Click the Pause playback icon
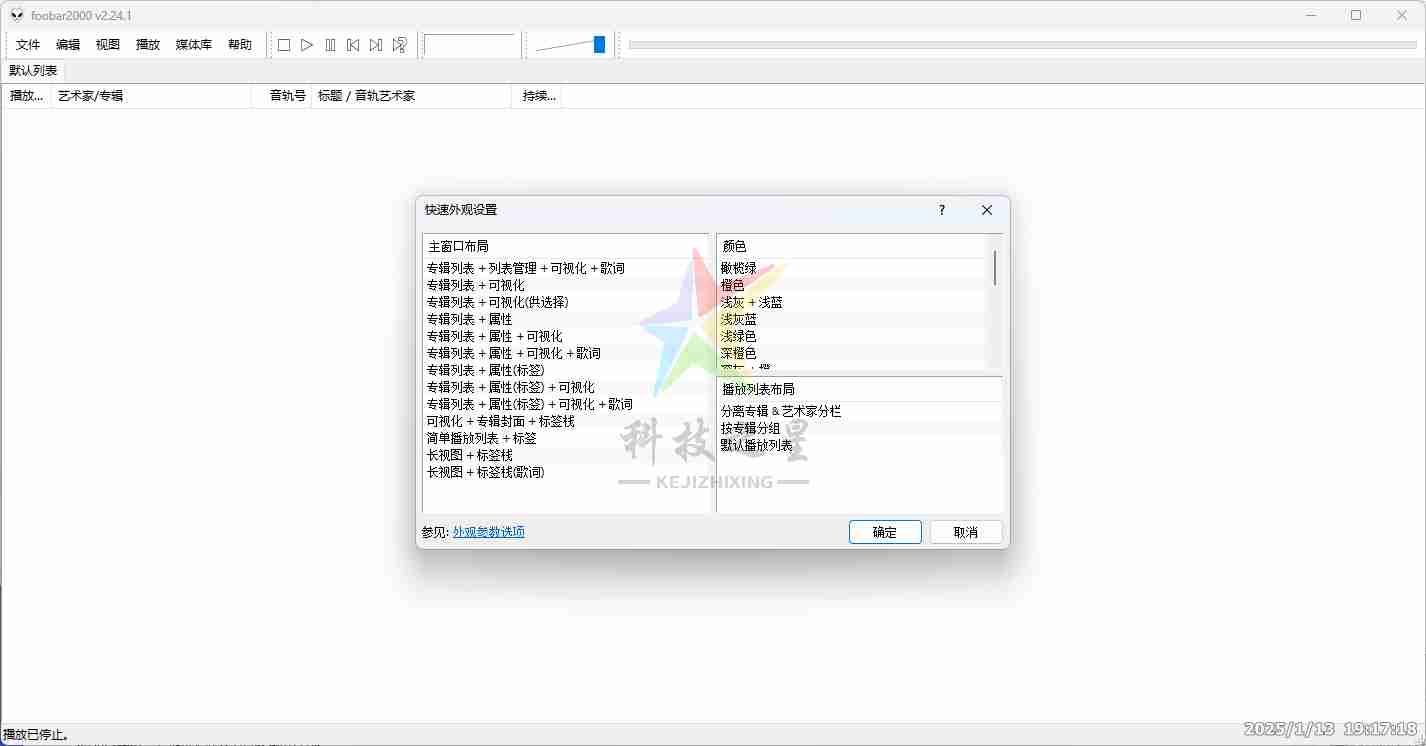The height and width of the screenshot is (746, 1426). click(330, 45)
